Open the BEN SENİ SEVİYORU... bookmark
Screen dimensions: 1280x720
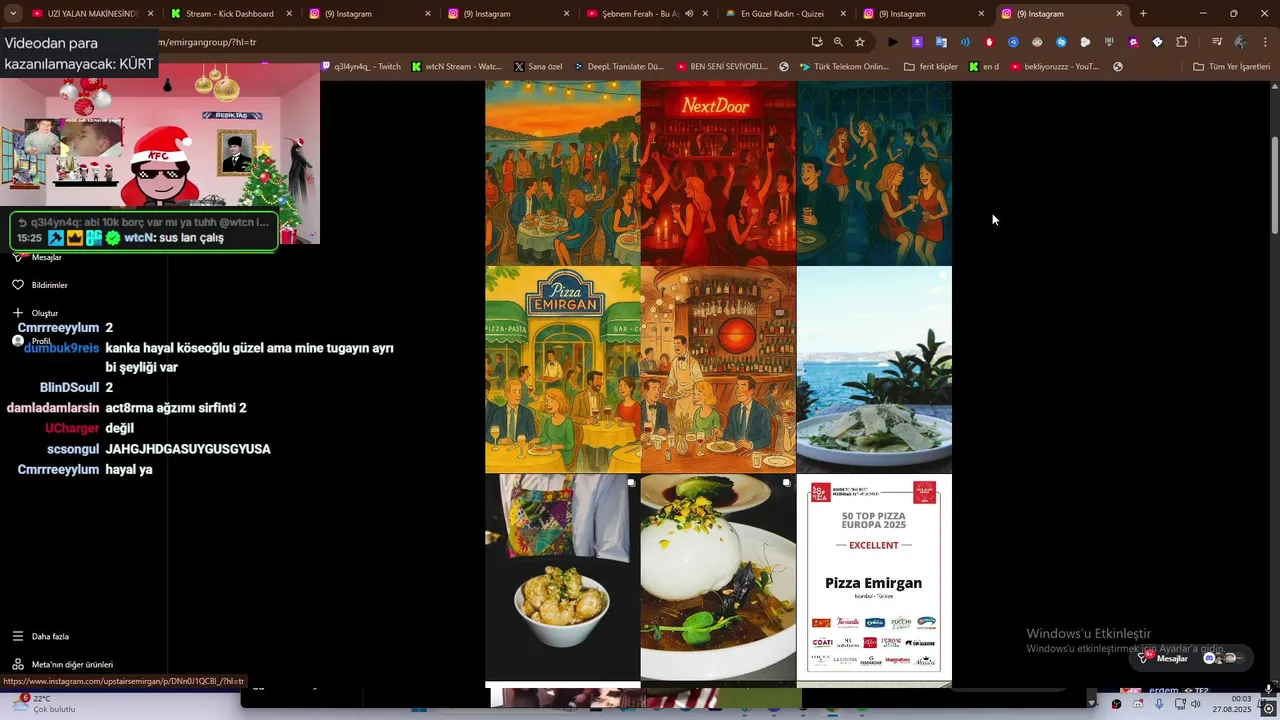coord(722,67)
